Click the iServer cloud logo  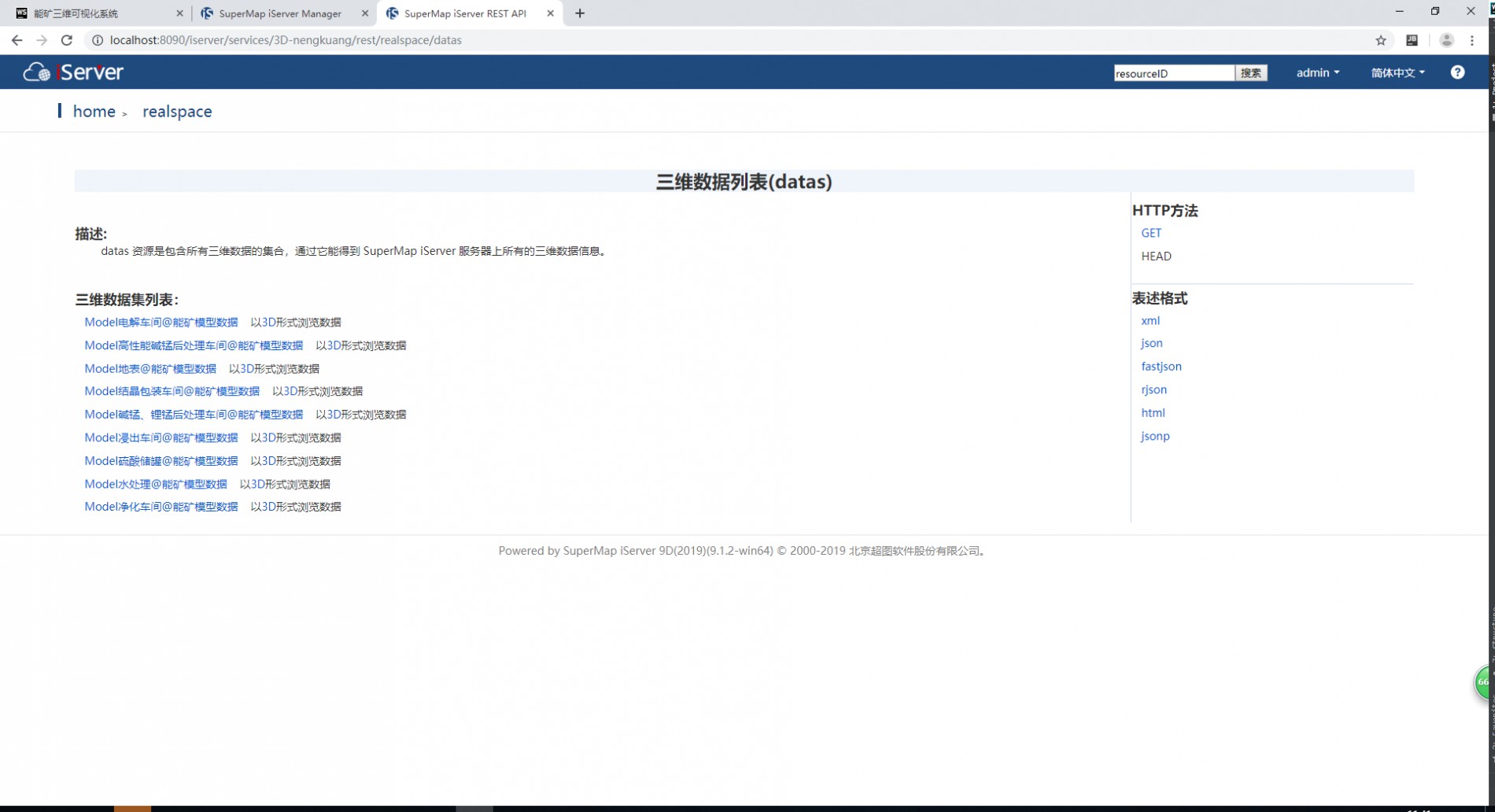[73, 72]
